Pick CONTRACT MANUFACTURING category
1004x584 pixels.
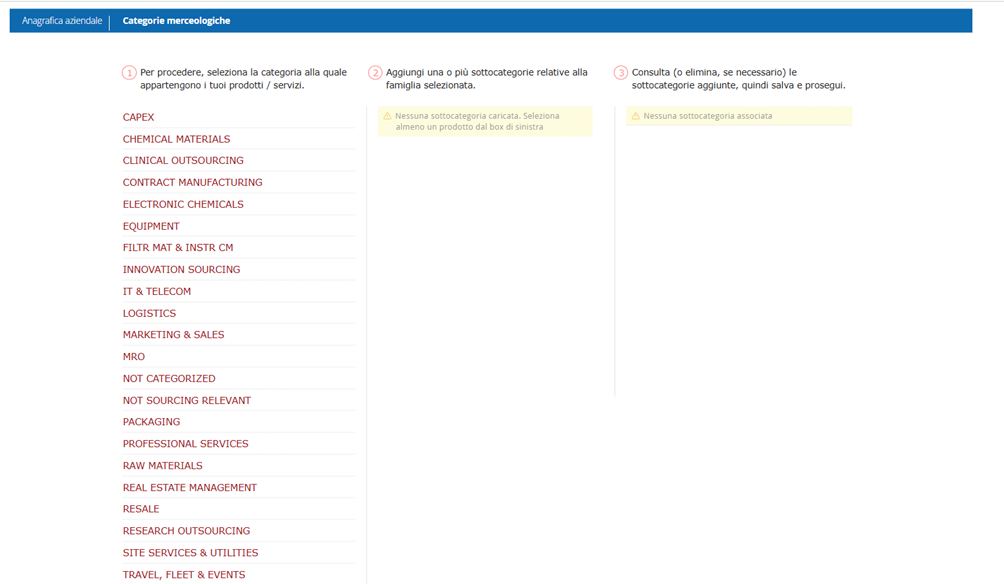click(193, 182)
